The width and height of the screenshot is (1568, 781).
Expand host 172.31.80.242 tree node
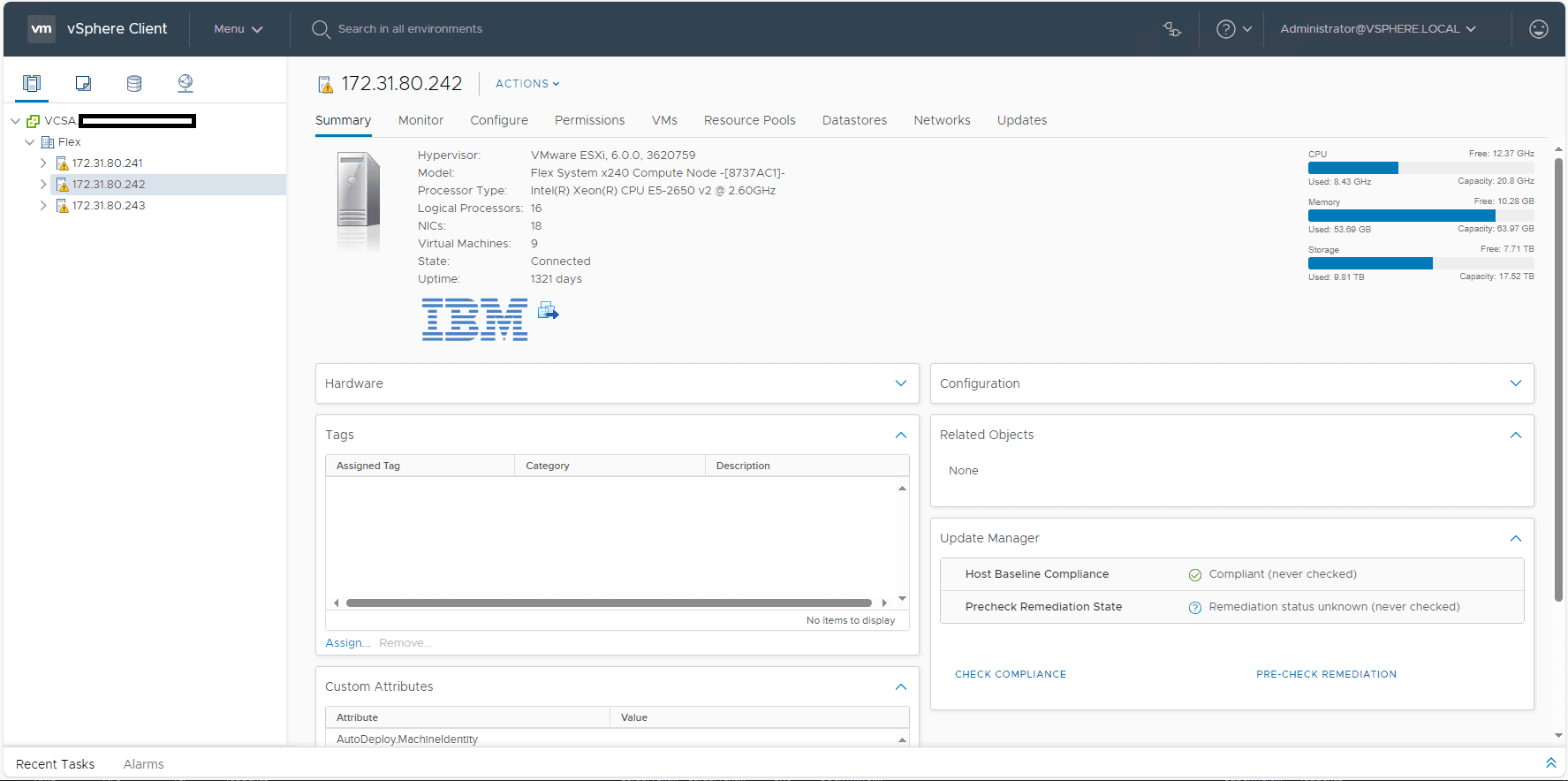[x=43, y=185]
